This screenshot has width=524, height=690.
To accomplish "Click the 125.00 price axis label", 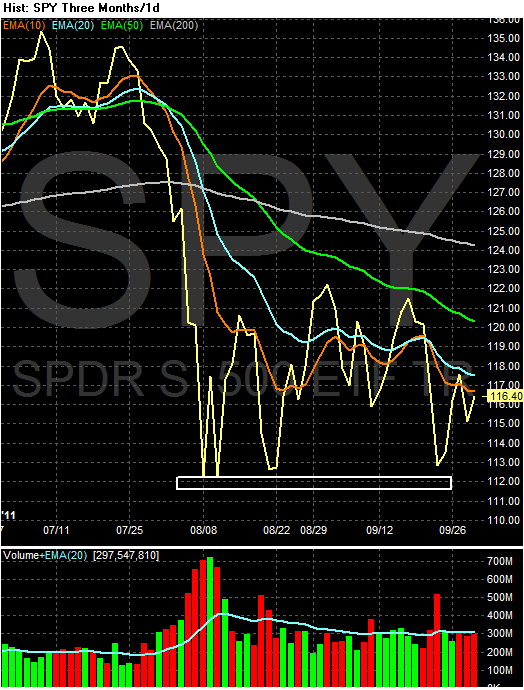I will [504, 231].
